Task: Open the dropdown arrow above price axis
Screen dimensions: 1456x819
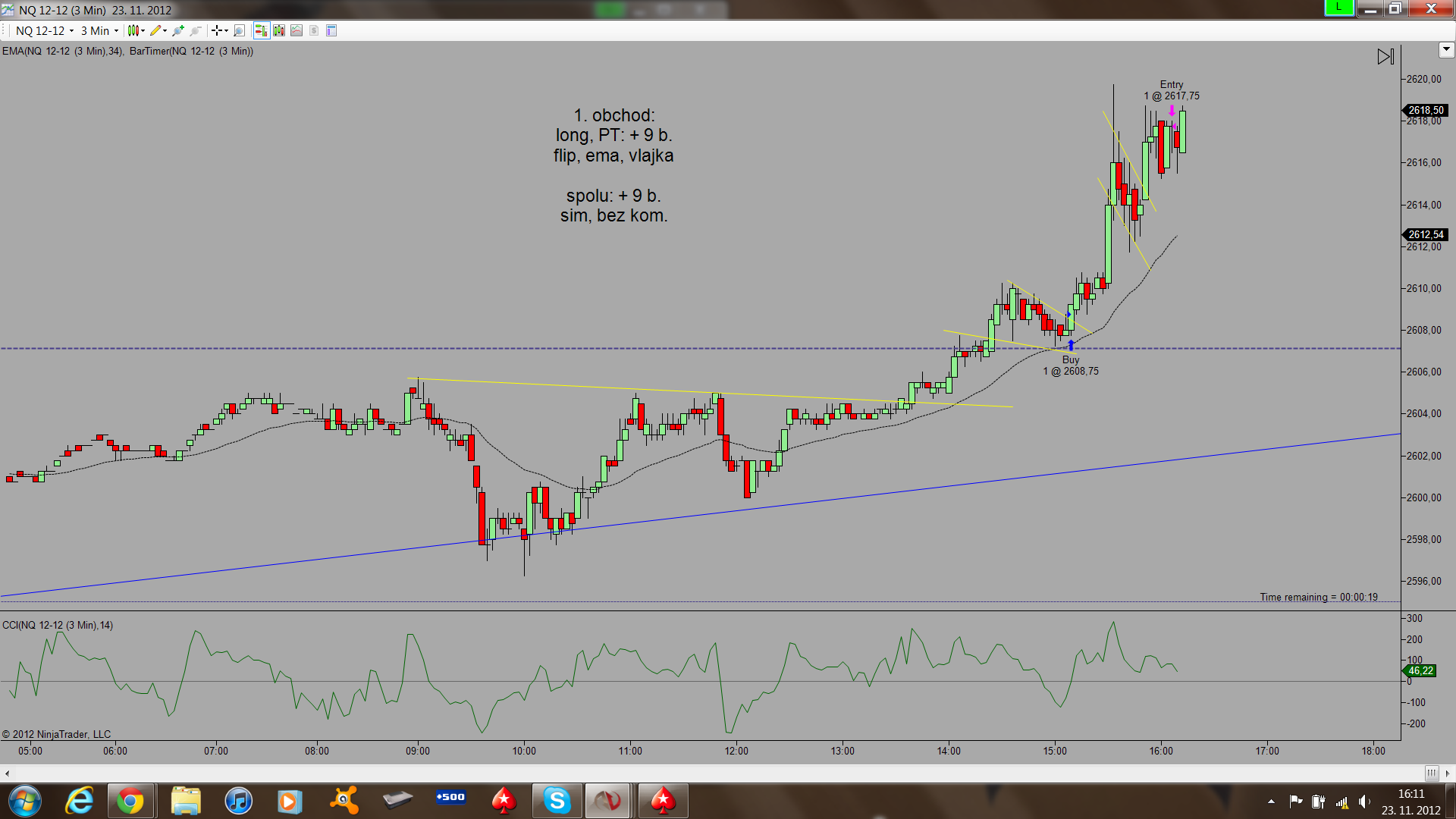Action: coord(1445,50)
